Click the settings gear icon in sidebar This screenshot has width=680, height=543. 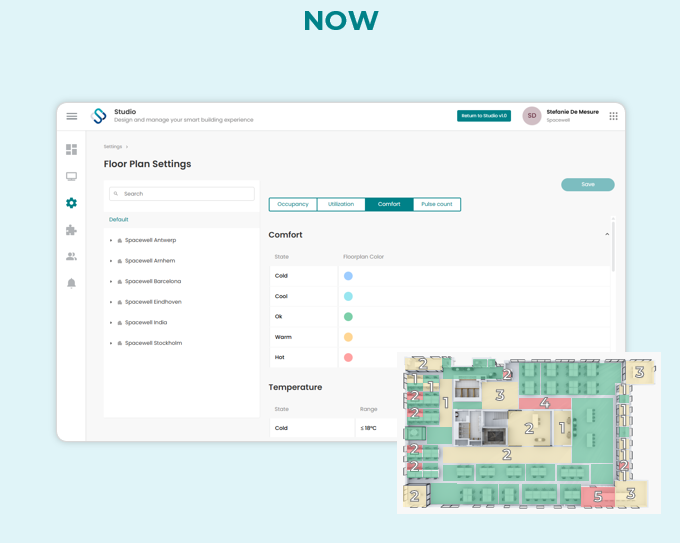click(72, 203)
